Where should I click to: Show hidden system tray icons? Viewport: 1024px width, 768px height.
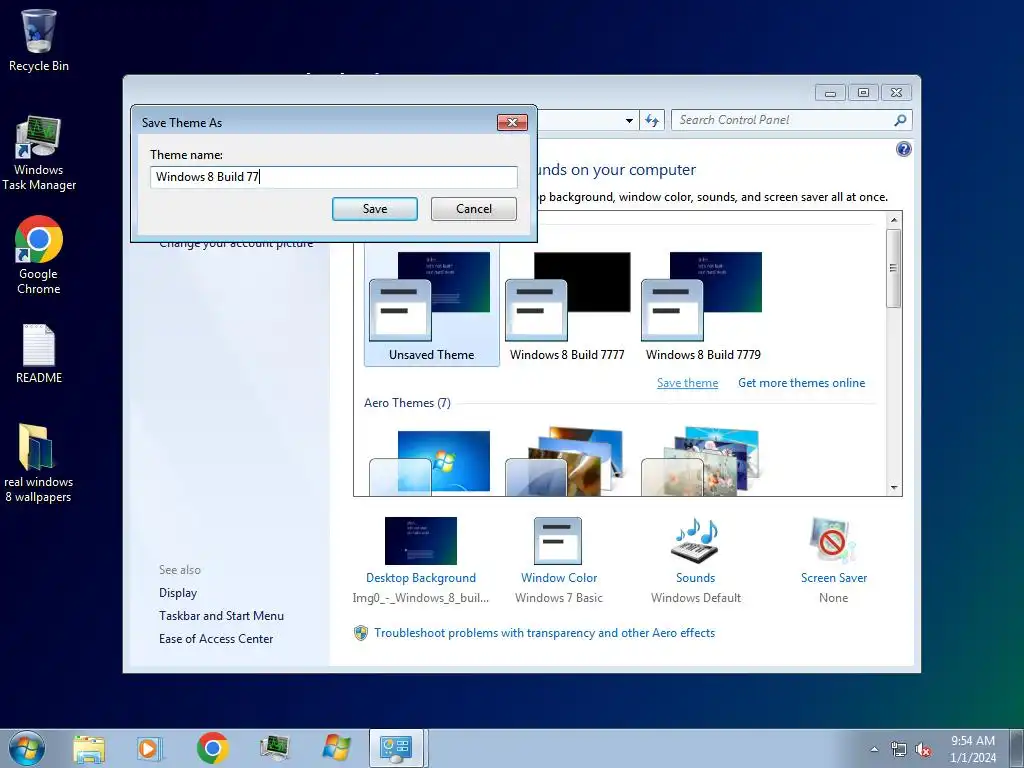[874, 749]
